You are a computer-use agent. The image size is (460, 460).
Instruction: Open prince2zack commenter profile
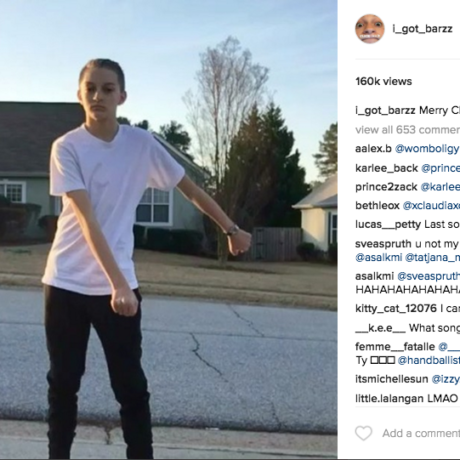coord(386,187)
